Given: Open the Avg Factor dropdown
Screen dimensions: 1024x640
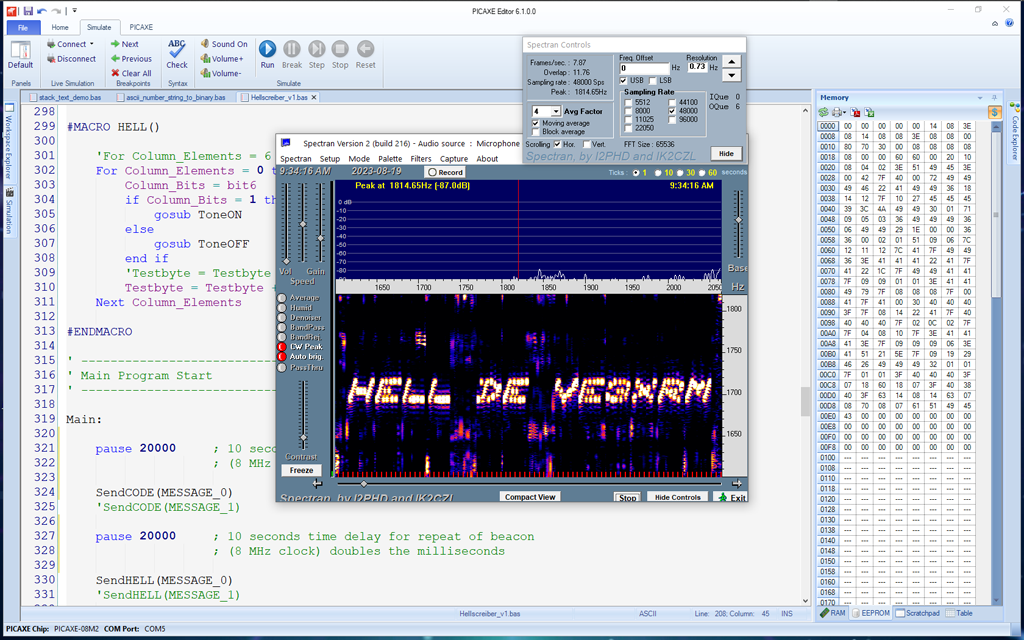Looking at the screenshot, I should tap(556, 112).
